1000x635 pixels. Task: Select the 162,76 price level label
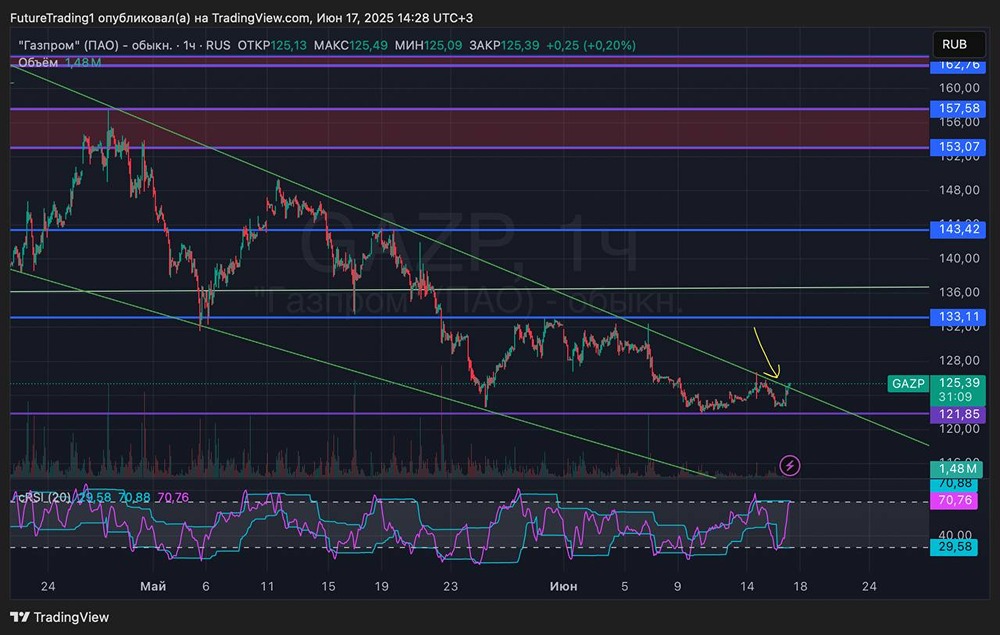959,64
